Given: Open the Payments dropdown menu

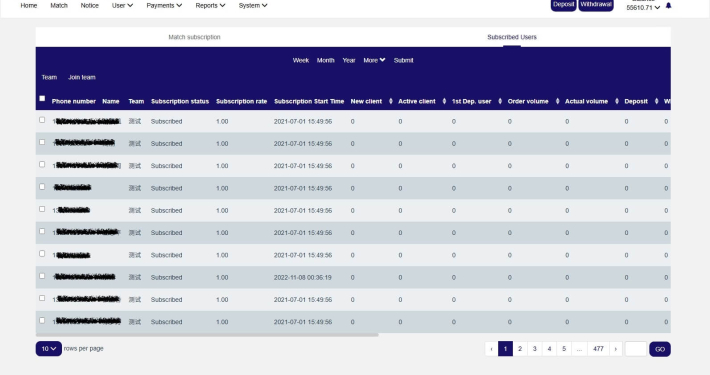Looking at the screenshot, I should (x=164, y=5).
